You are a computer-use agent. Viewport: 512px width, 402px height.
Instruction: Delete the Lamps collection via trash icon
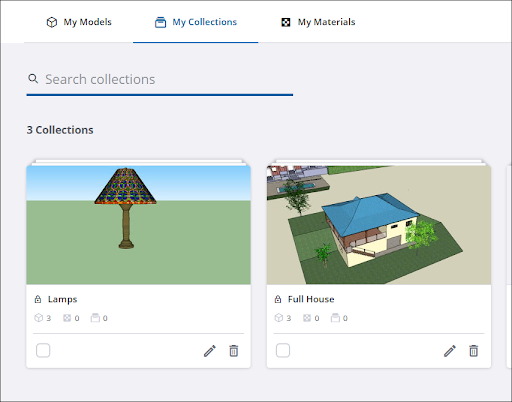pyautogui.click(x=234, y=351)
